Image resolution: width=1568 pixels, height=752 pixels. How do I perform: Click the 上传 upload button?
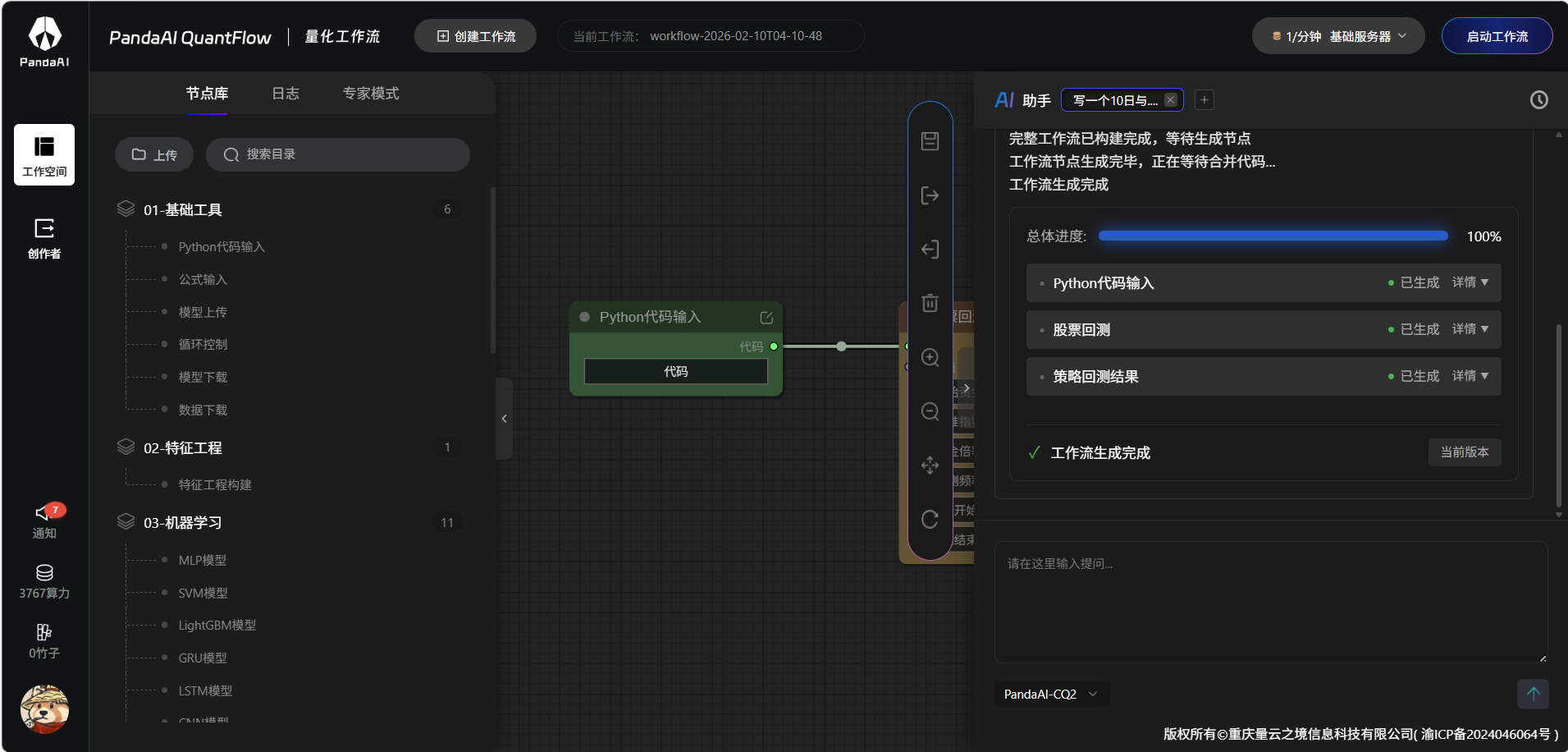tap(154, 154)
